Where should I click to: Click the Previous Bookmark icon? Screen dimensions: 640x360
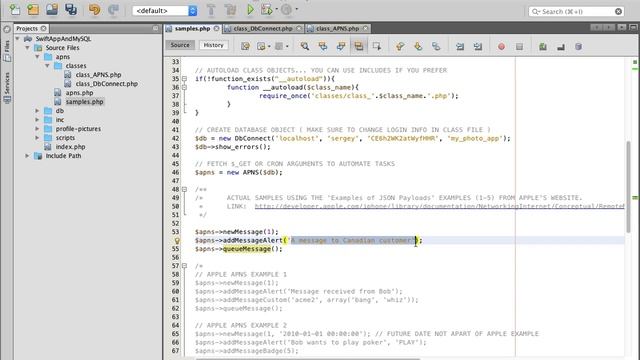(400, 47)
